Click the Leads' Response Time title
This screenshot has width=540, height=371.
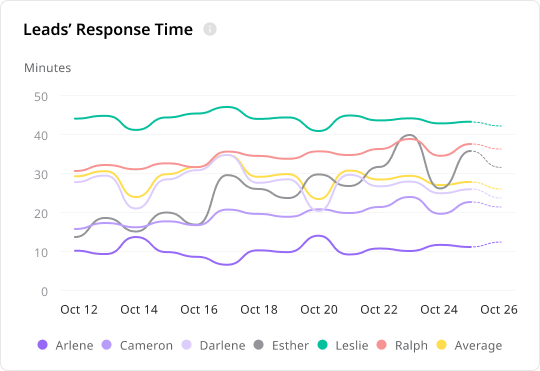point(108,30)
